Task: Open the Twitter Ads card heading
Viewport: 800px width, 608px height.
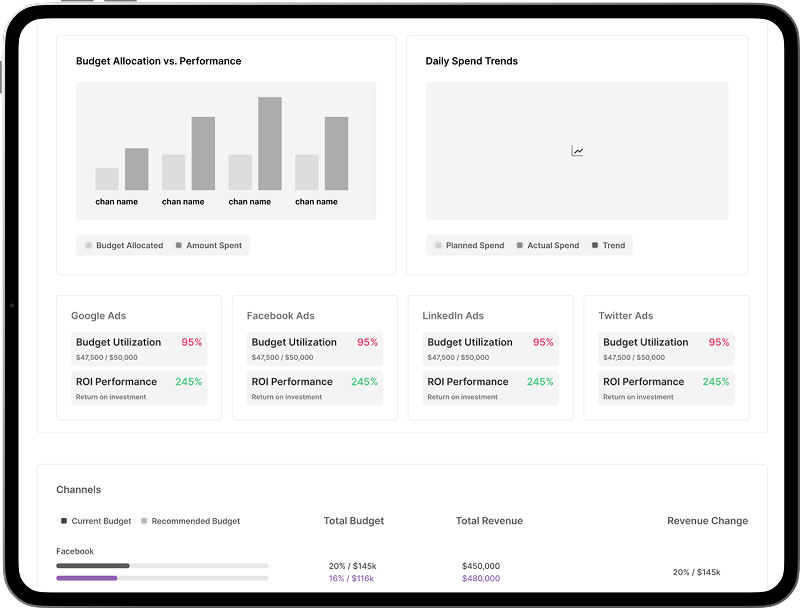Action: point(626,316)
